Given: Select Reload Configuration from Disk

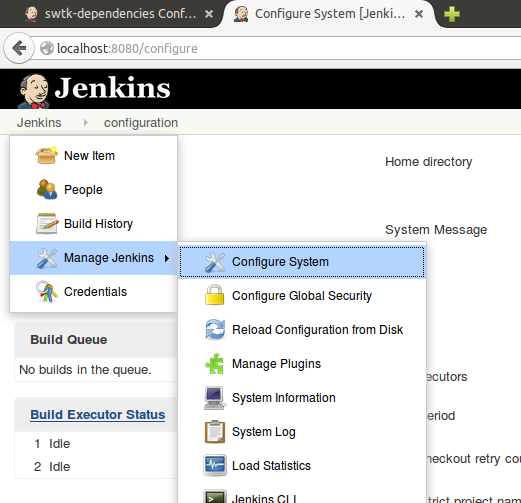Looking at the screenshot, I should tap(302, 330).
